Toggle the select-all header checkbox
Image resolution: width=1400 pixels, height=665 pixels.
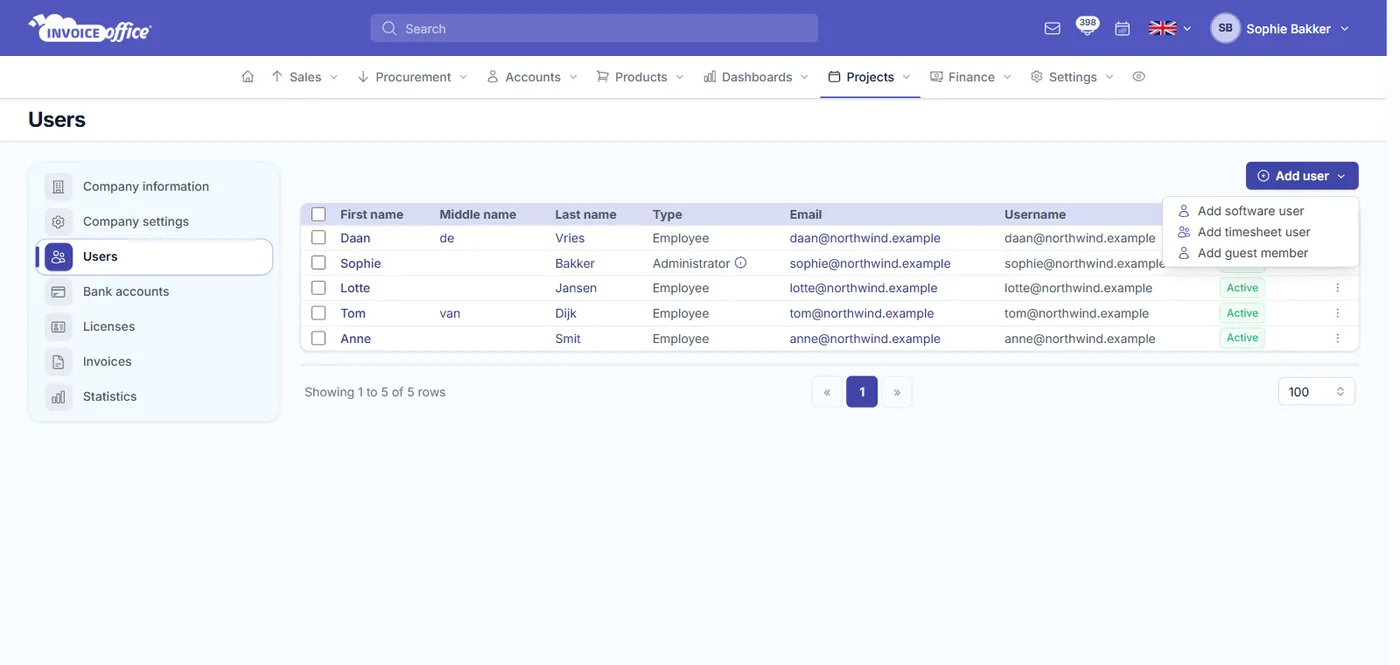tap(318, 214)
